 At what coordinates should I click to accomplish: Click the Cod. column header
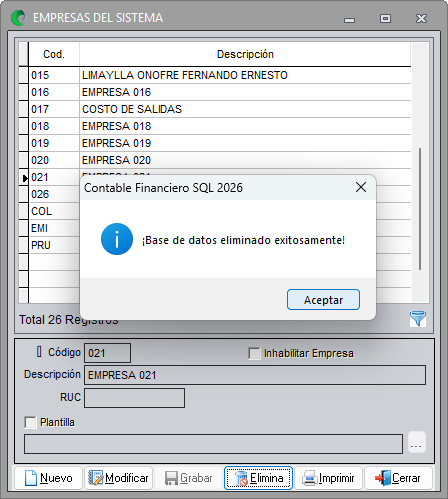pyautogui.click(x=54, y=54)
